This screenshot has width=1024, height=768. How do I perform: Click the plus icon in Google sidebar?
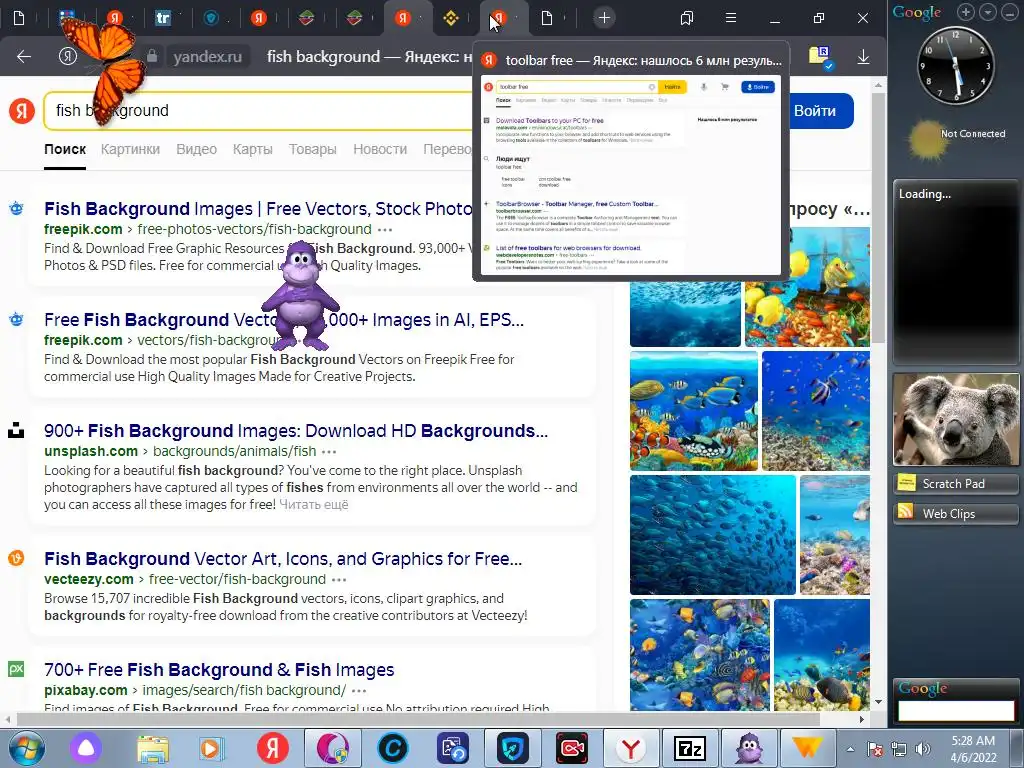(x=966, y=12)
